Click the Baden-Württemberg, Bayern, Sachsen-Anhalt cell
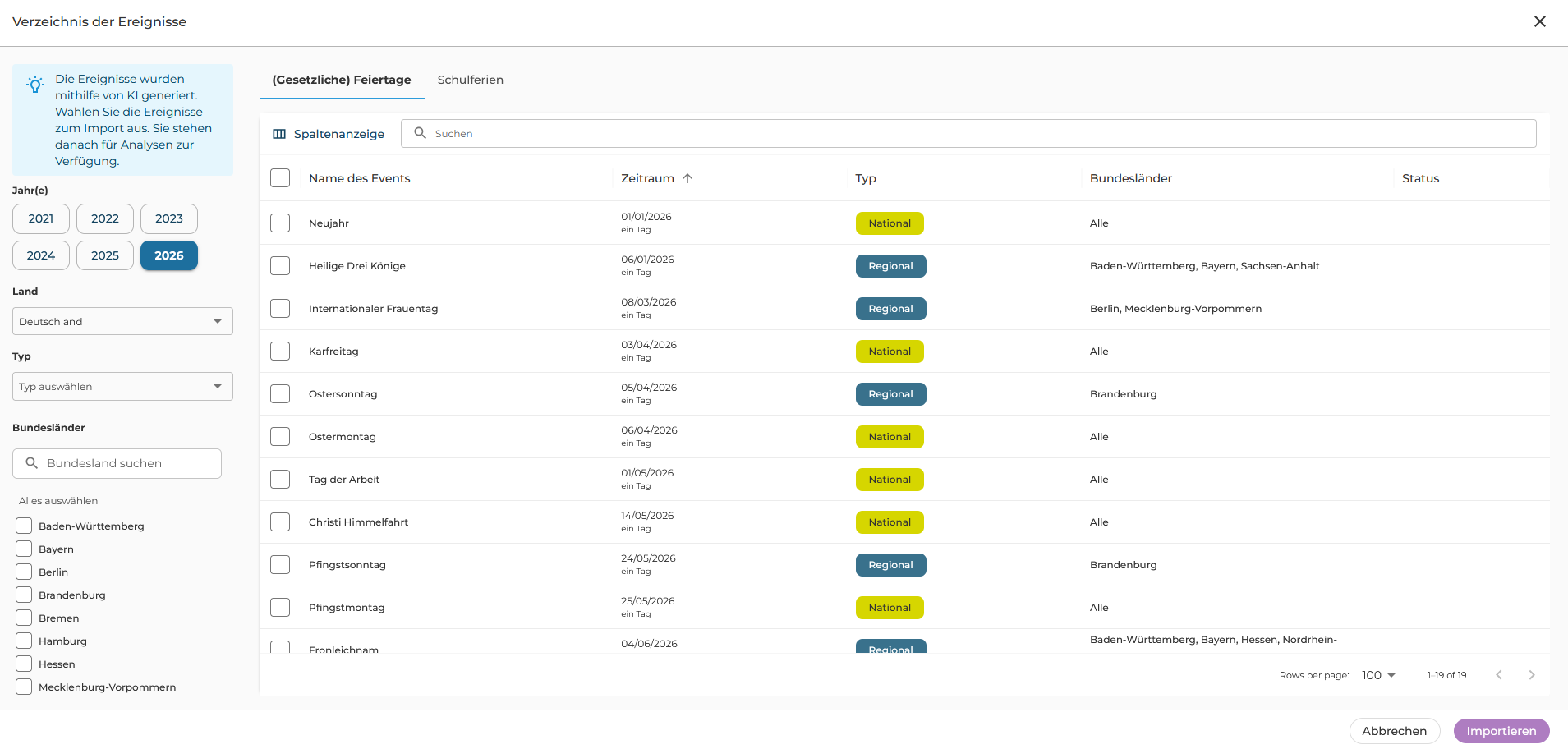Viewport: 1568px width, 749px height. point(1205,266)
